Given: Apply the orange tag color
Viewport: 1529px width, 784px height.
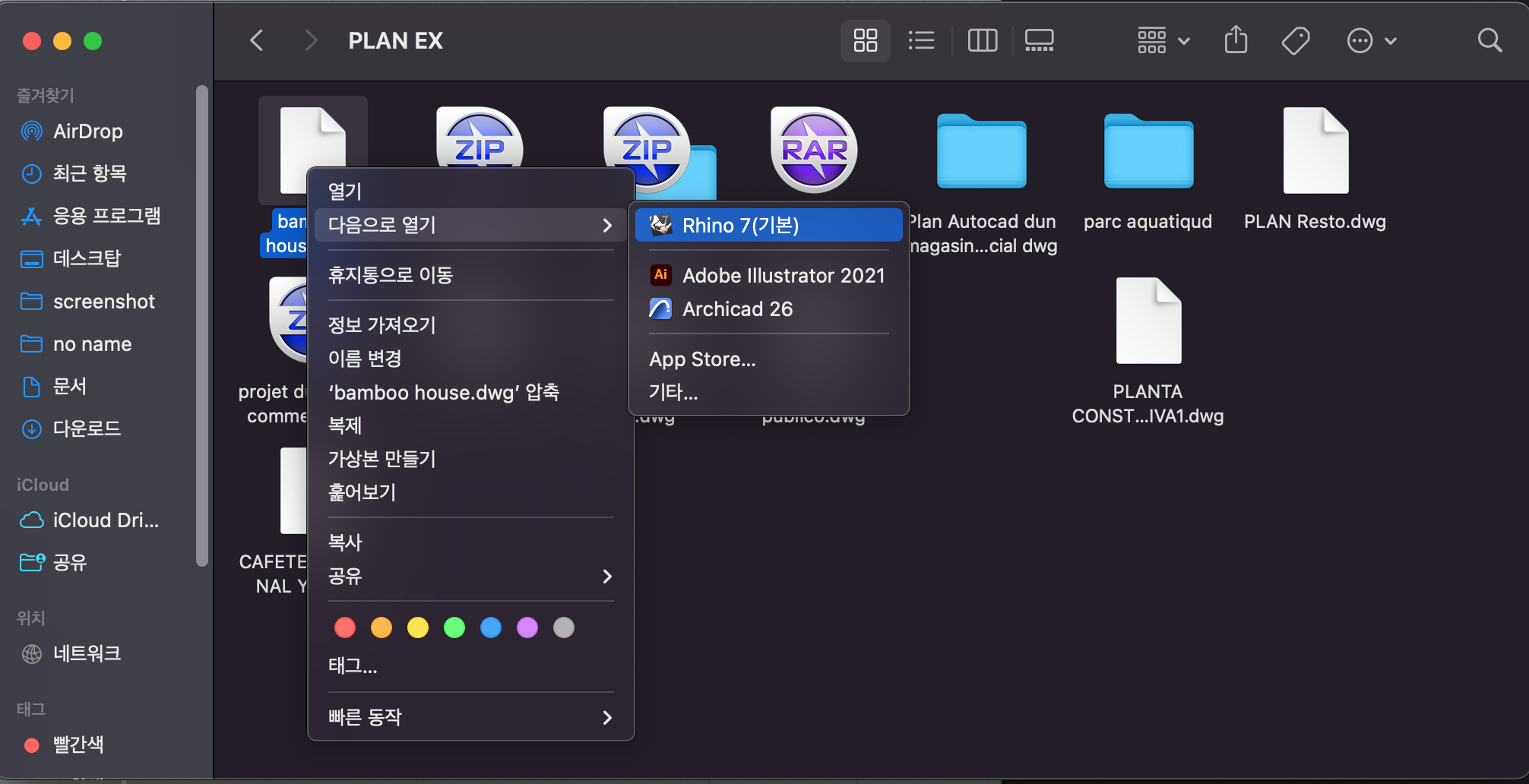Looking at the screenshot, I should [x=381, y=628].
